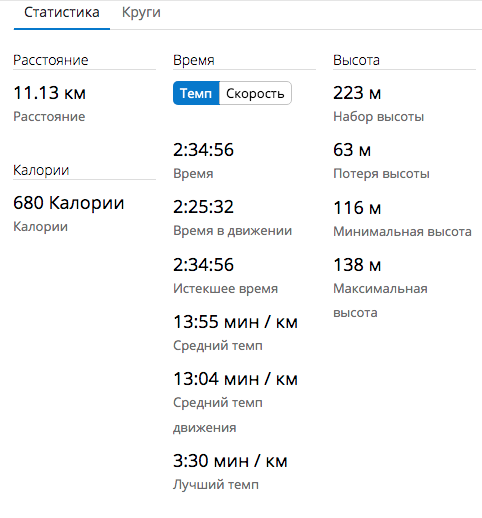Select the 2:25:32 moving time value
The height and width of the screenshot is (518, 482).
[203, 207]
